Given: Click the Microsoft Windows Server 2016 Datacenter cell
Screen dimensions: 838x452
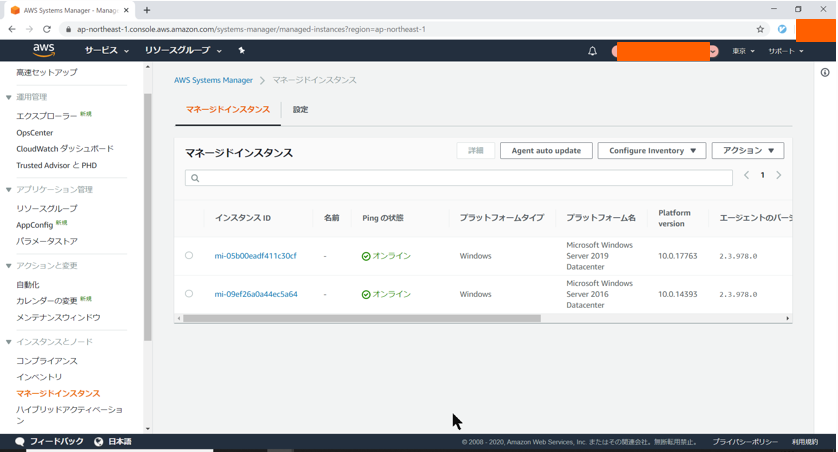Looking at the screenshot, I should (x=599, y=294).
